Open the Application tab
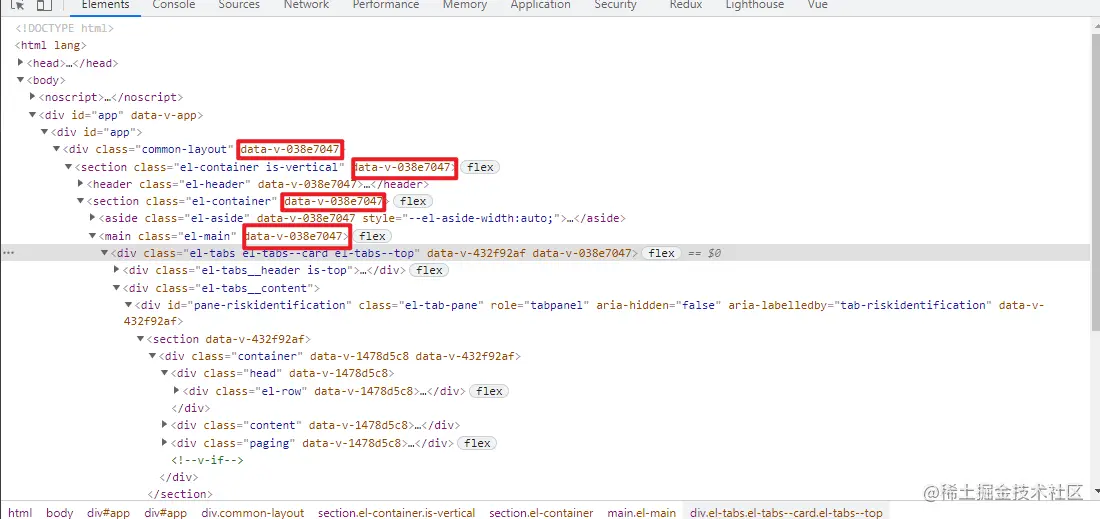1100x519 pixels. tap(540, 5)
